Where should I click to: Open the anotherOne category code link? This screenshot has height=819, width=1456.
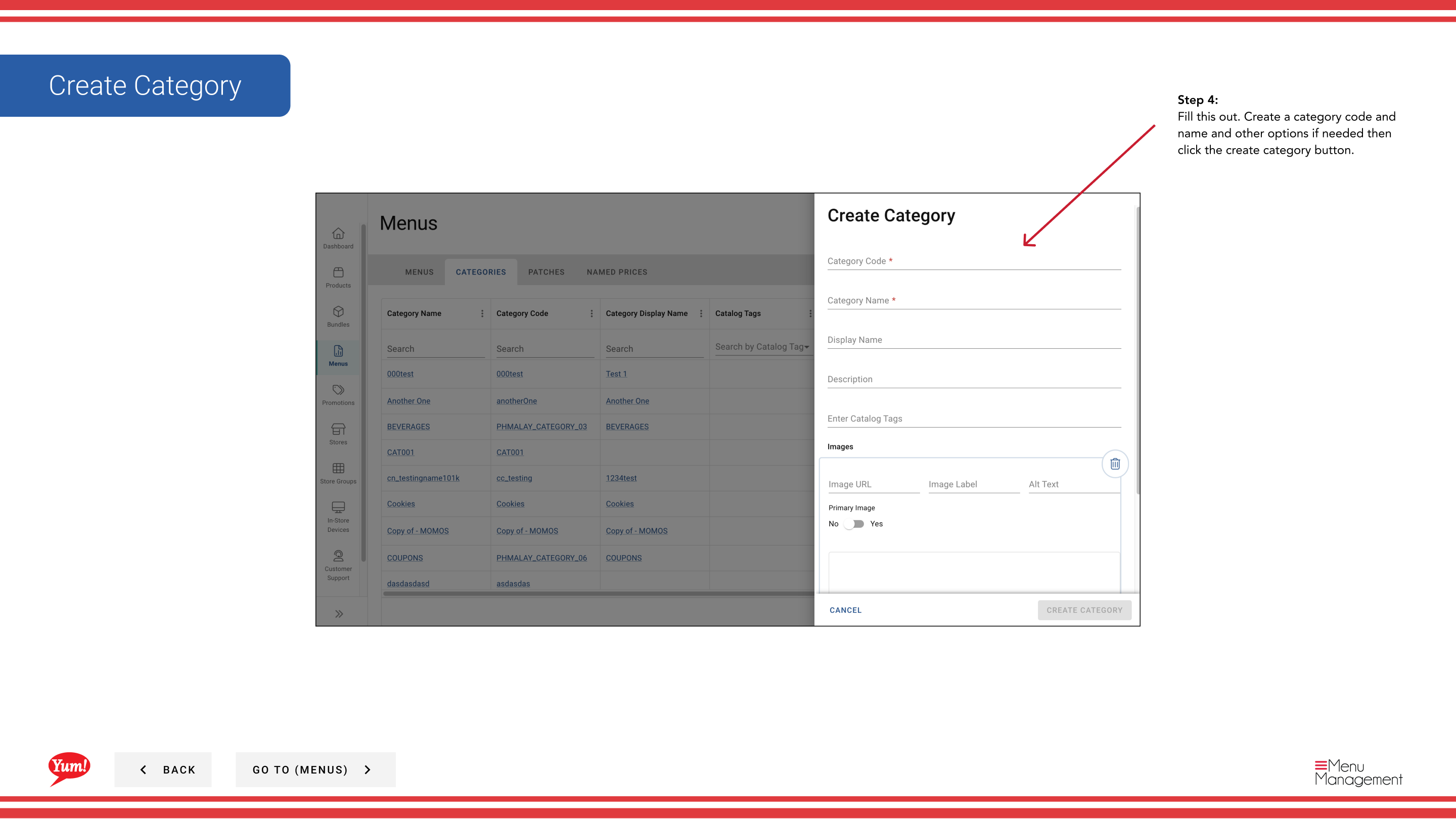[517, 401]
